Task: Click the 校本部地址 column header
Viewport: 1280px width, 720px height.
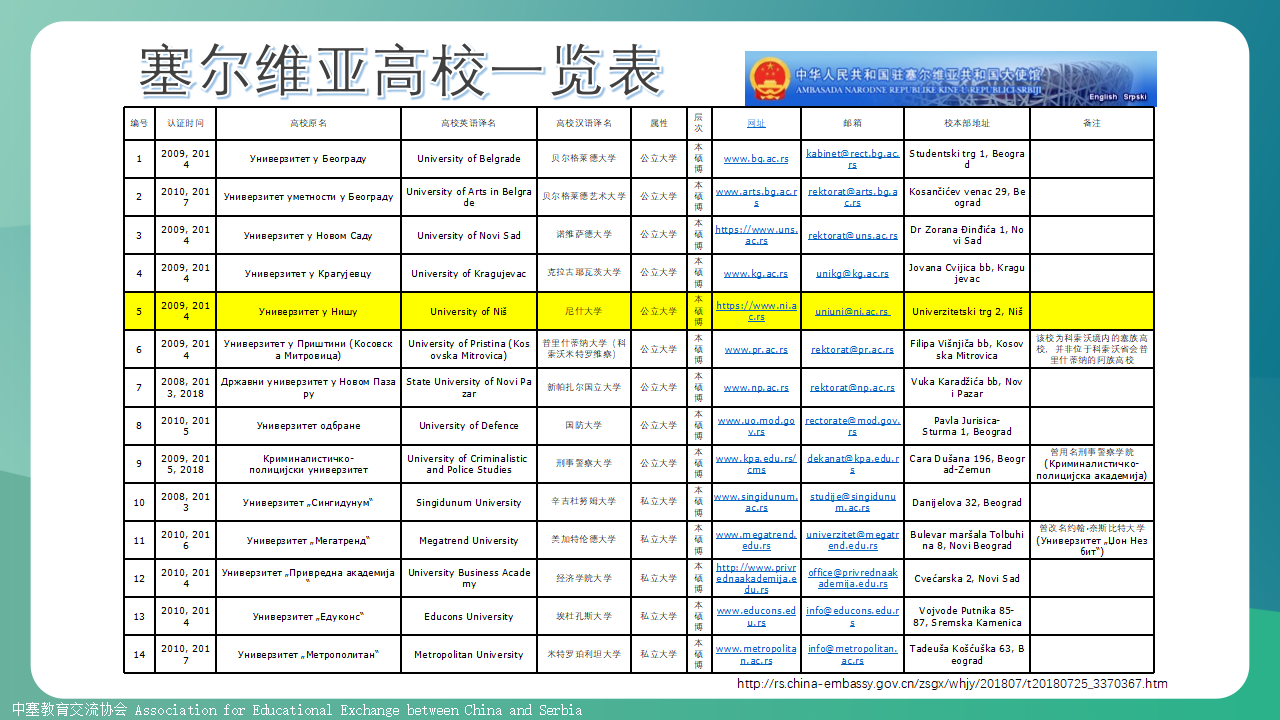Action: coord(967,123)
